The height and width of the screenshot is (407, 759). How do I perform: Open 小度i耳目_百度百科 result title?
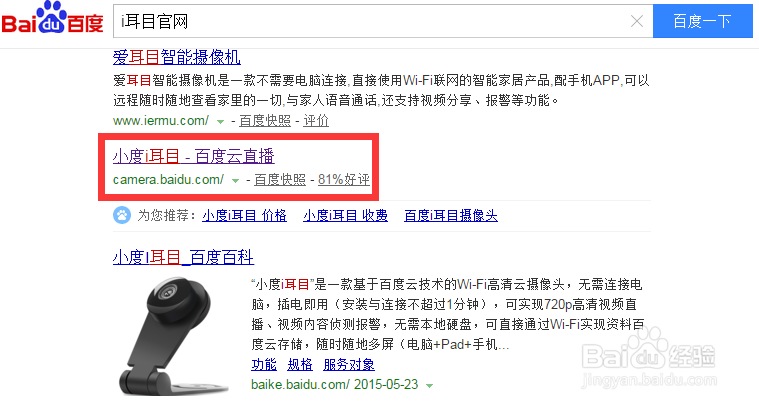[x=183, y=257]
